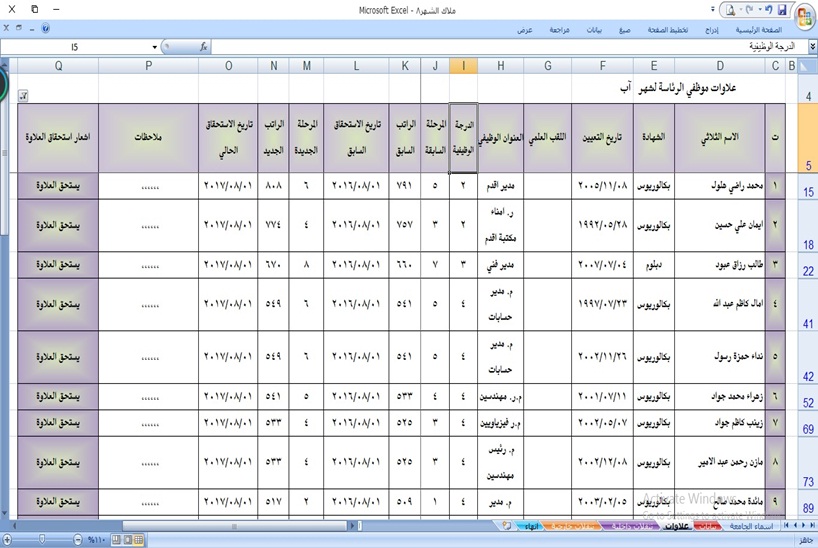Switch to the red sheet tab
The width and height of the screenshot is (818, 548).
(x=707, y=526)
